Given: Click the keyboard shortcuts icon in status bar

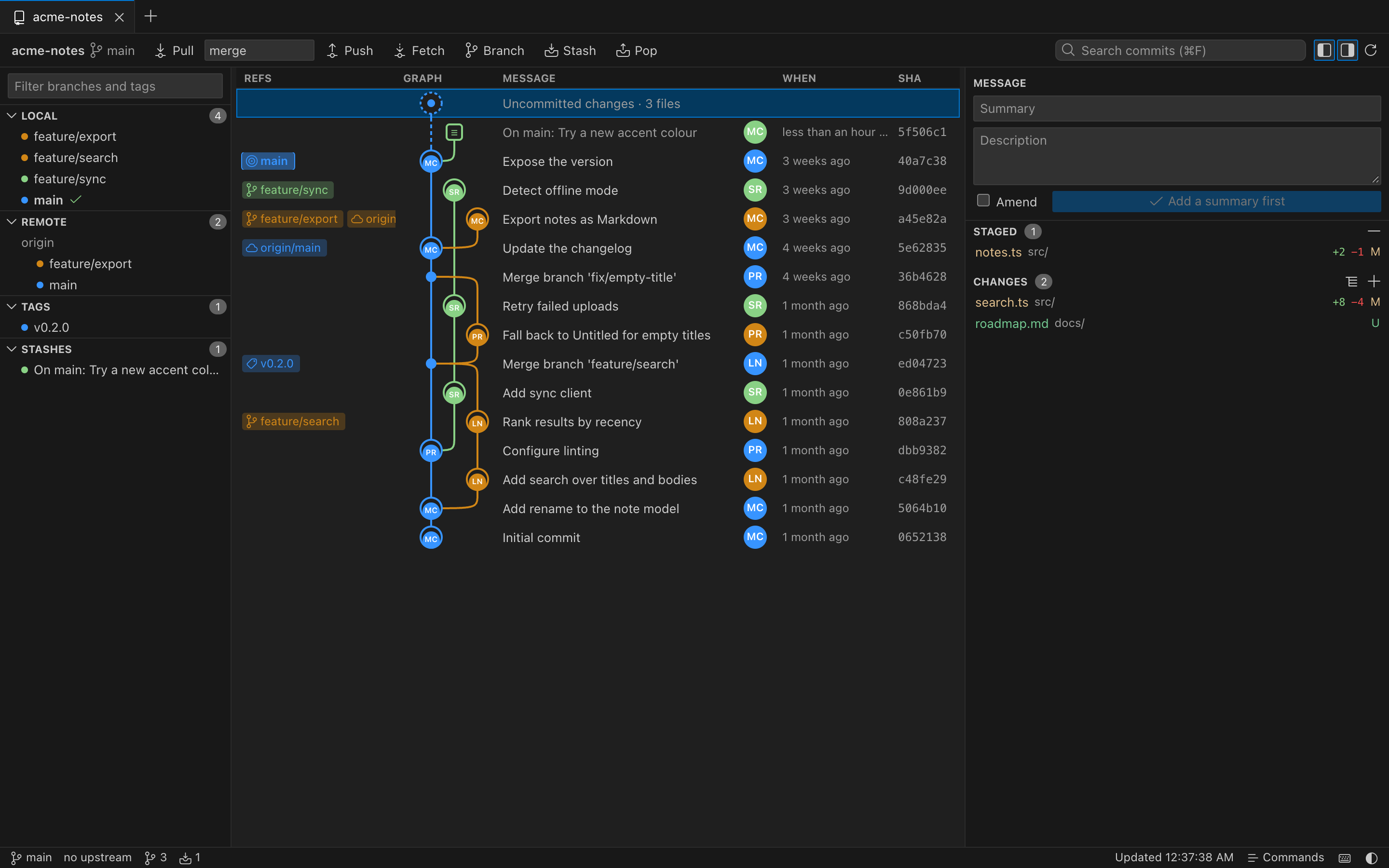Looking at the screenshot, I should coord(1344,858).
